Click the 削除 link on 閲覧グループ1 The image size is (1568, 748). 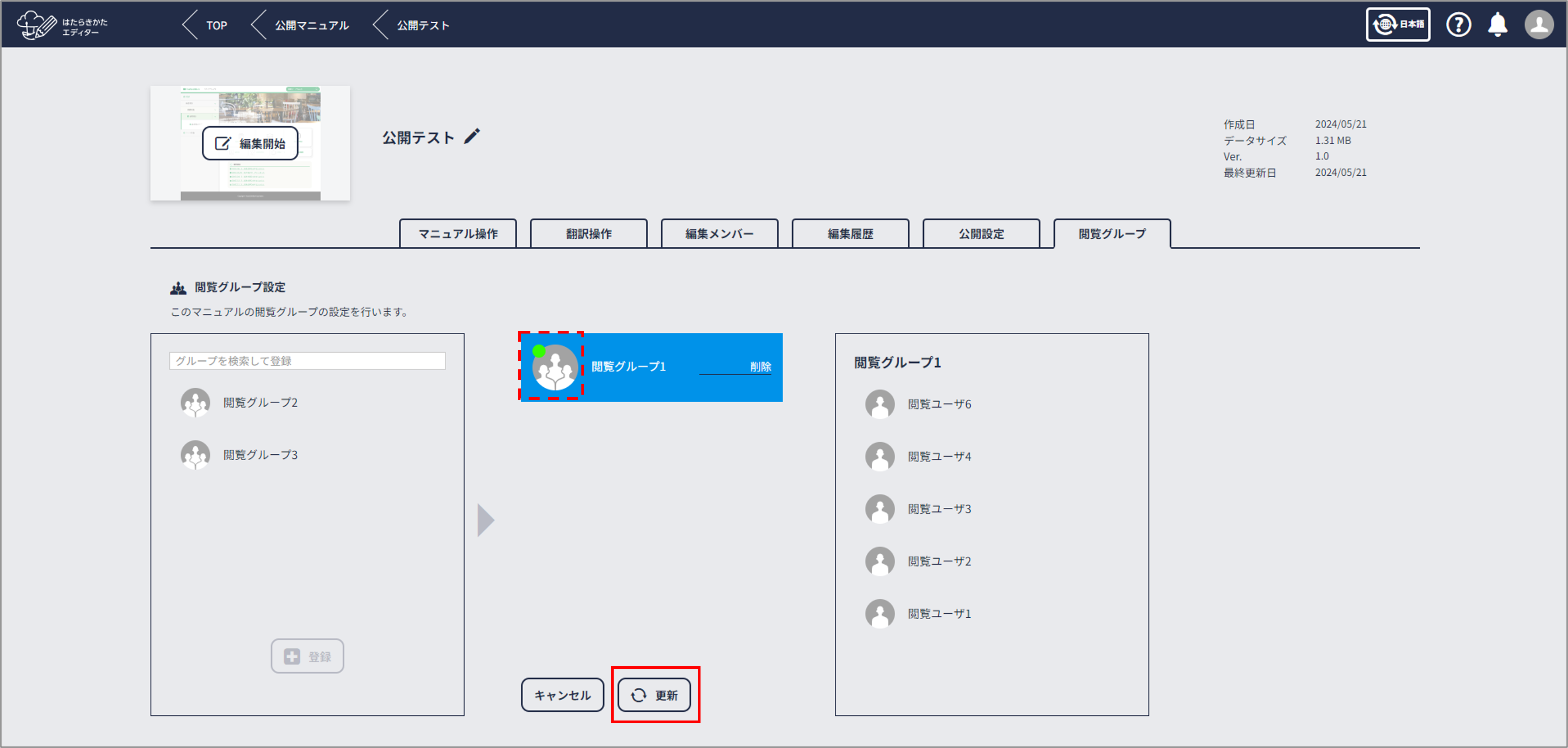[x=759, y=366]
